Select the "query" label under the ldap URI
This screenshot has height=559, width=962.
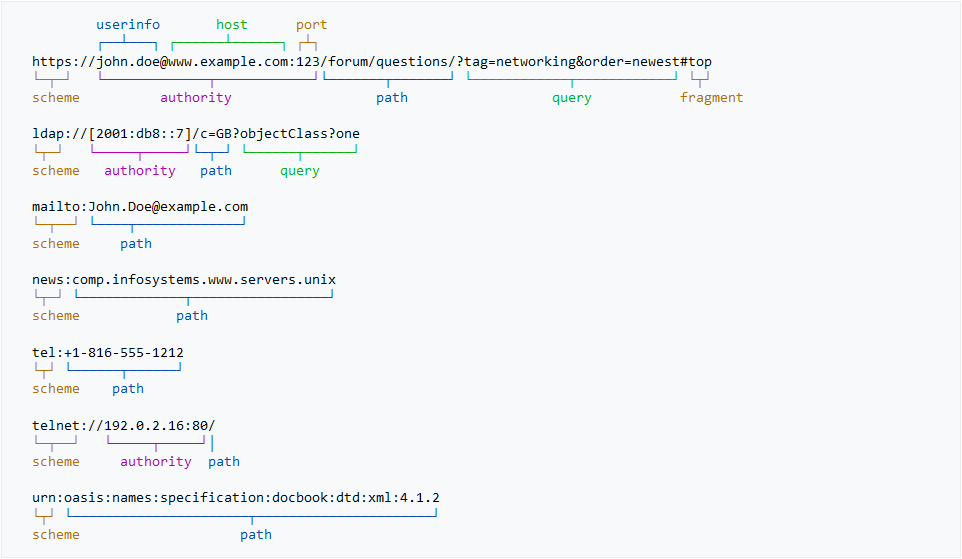tap(299, 171)
